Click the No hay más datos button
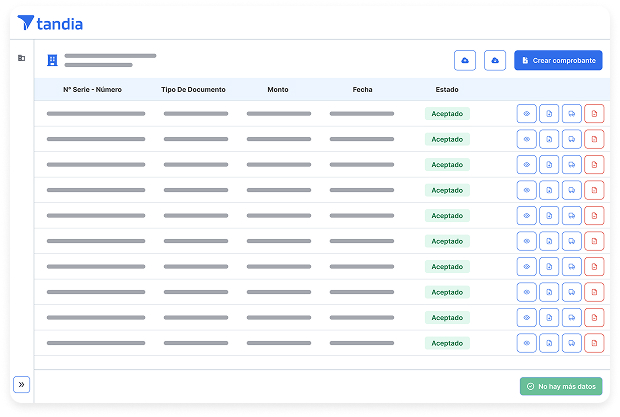The height and width of the screenshot is (417, 620). point(561,386)
